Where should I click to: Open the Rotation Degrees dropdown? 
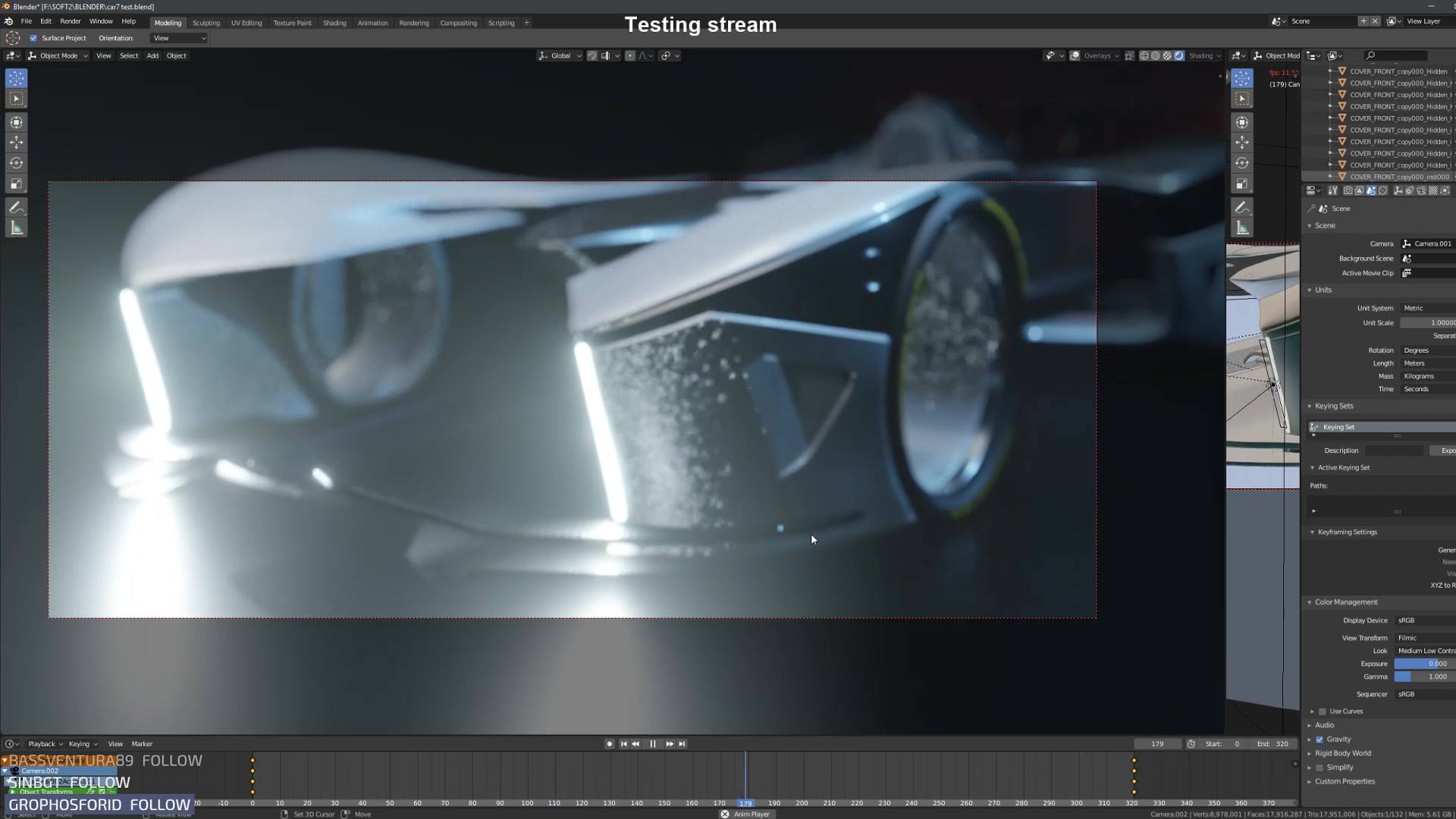[1428, 351]
